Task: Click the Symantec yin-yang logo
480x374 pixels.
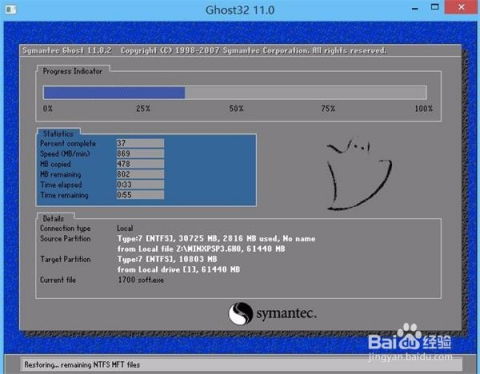Action: pyautogui.click(x=240, y=313)
